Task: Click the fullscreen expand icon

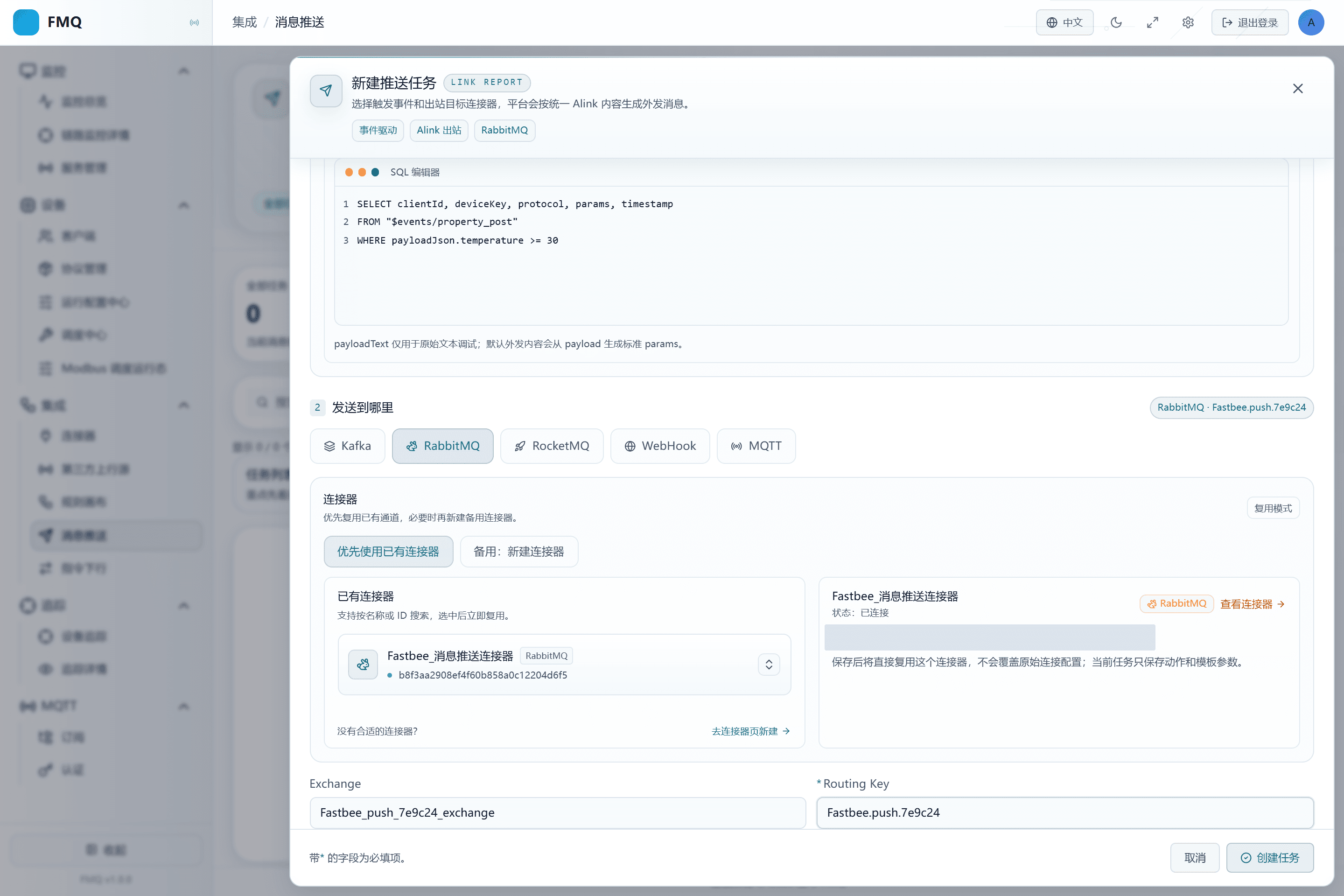Action: click(x=1152, y=22)
